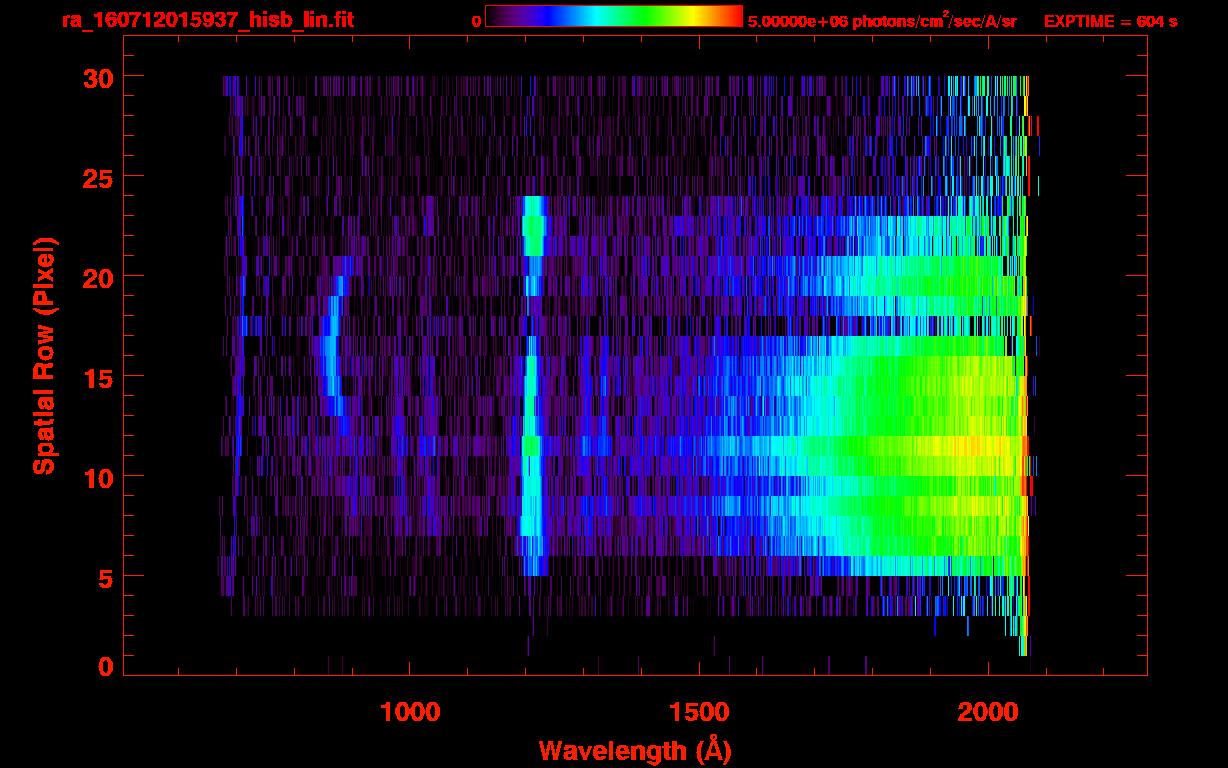Select the 1500 wavelength tick label
Viewport: 1228px width, 768px height.
pyautogui.click(x=698, y=711)
